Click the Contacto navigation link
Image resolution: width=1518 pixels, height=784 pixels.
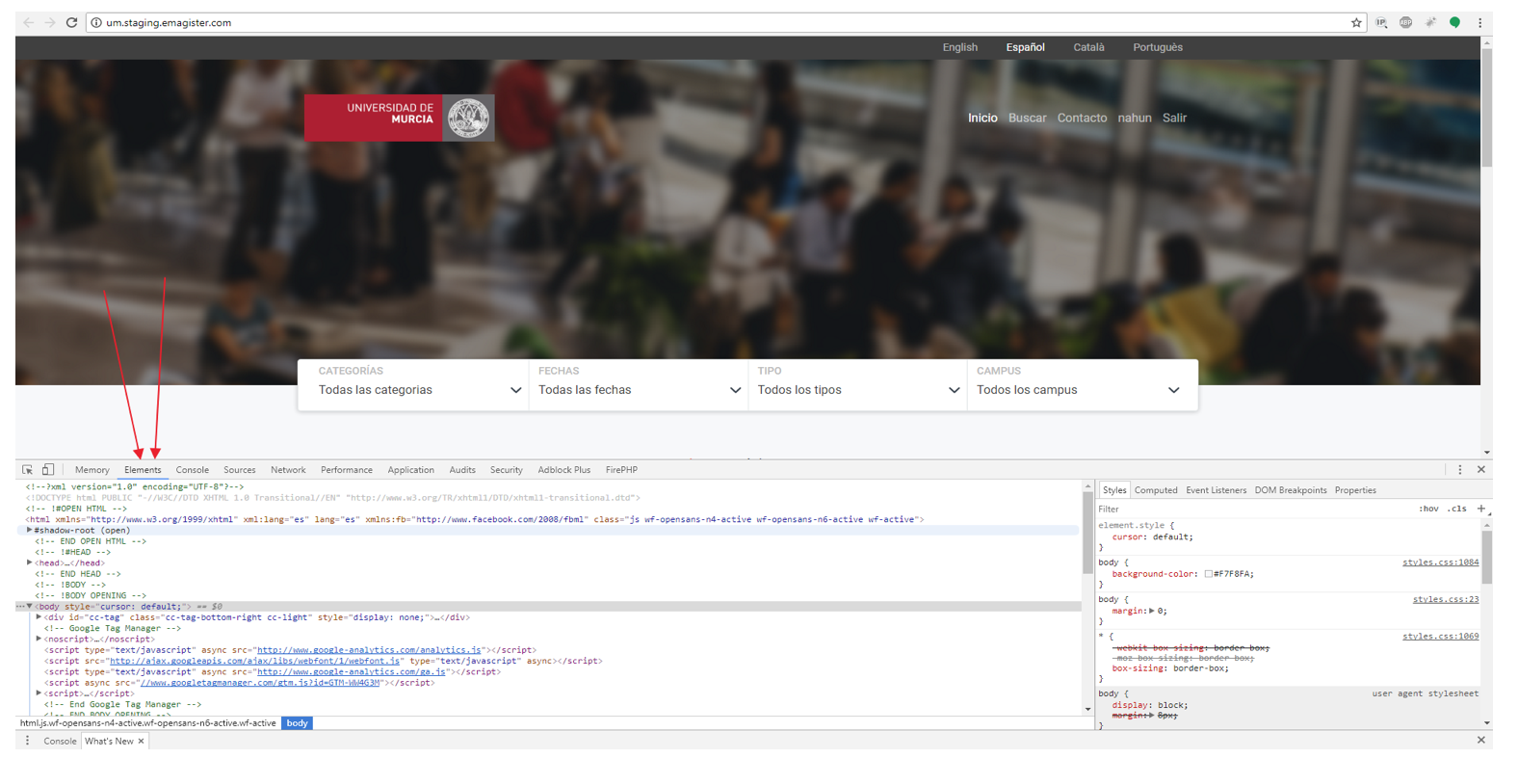(1083, 118)
